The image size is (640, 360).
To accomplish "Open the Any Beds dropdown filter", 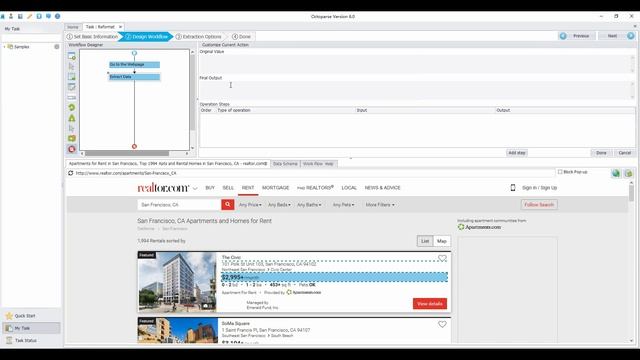I will click(279, 205).
